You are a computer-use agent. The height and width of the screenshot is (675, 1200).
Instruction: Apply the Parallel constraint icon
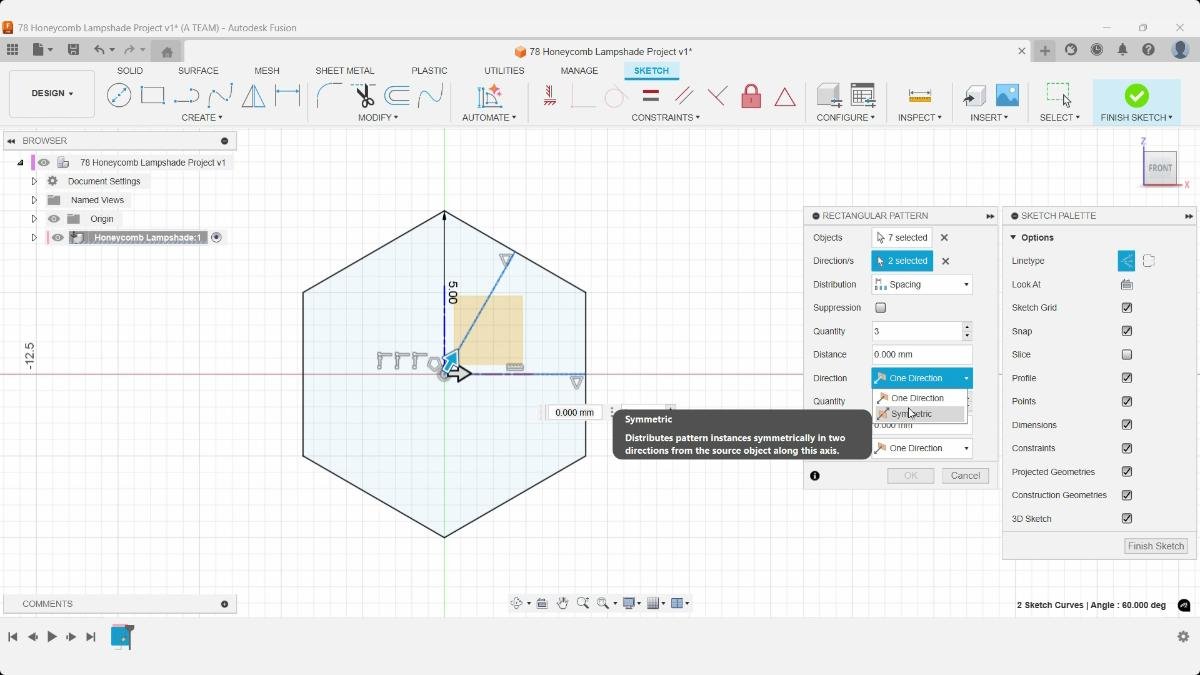684,95
